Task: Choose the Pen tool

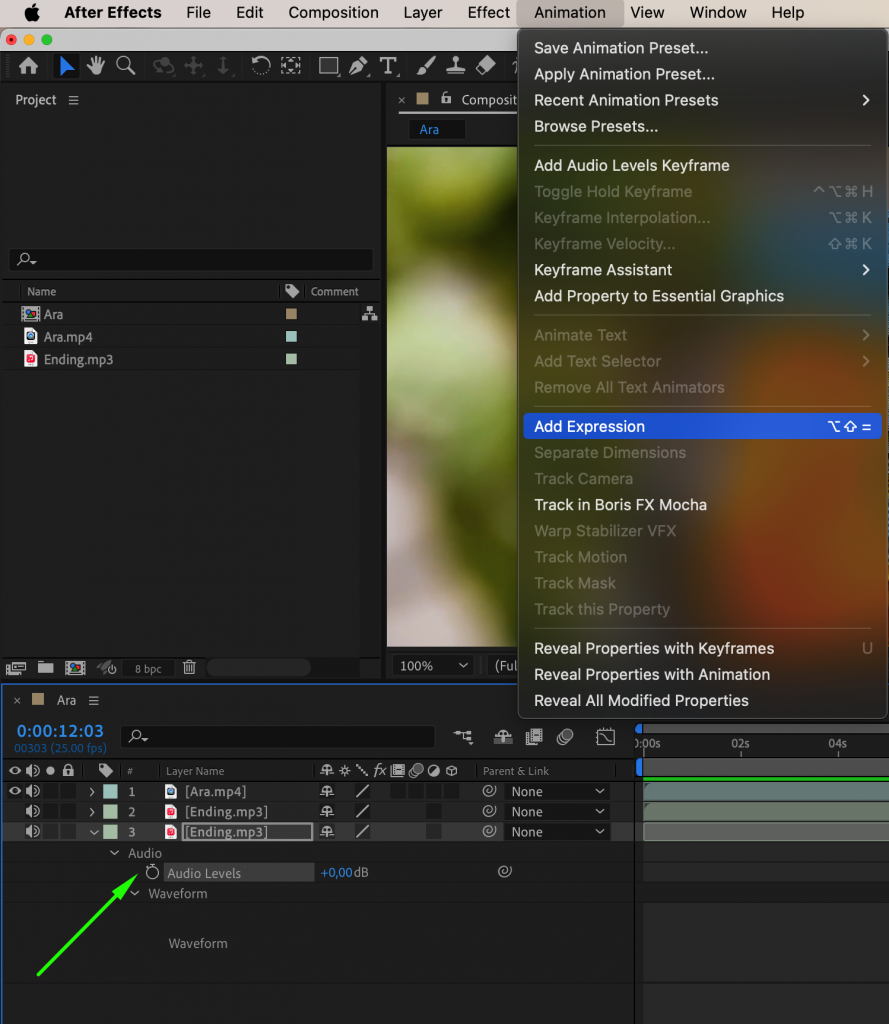Action: (x=356, y=65)
